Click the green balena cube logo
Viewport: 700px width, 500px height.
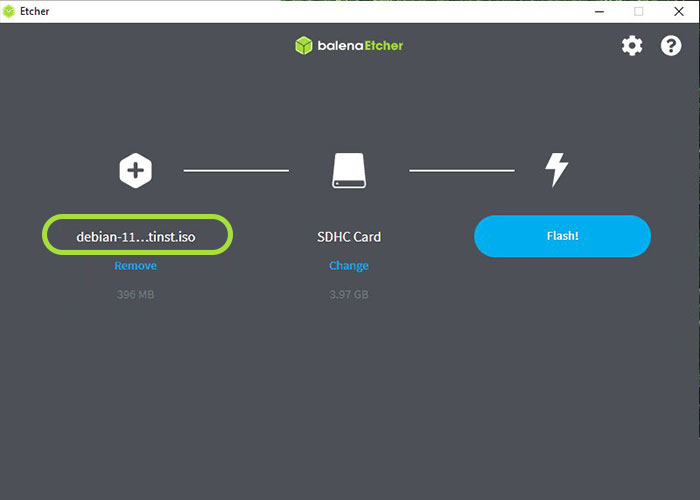(304, 46)
